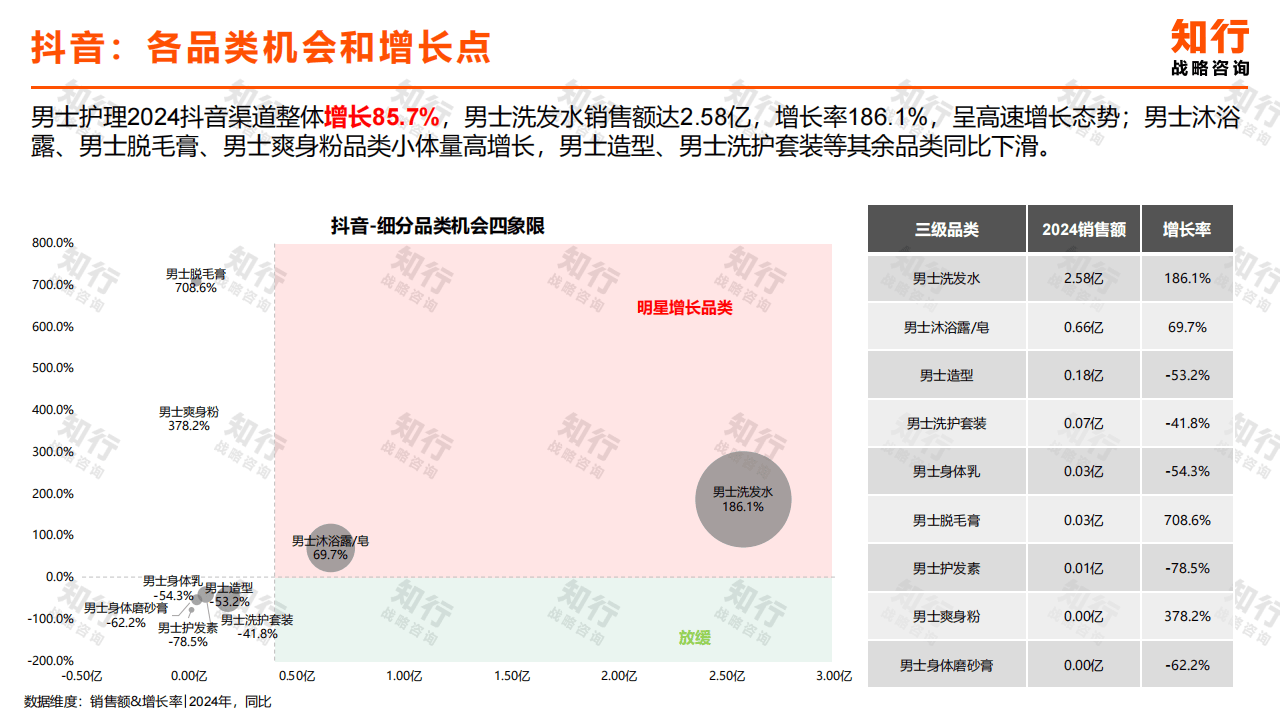
Task: Click the 三级品类 table header
Action: pos(946,229)
